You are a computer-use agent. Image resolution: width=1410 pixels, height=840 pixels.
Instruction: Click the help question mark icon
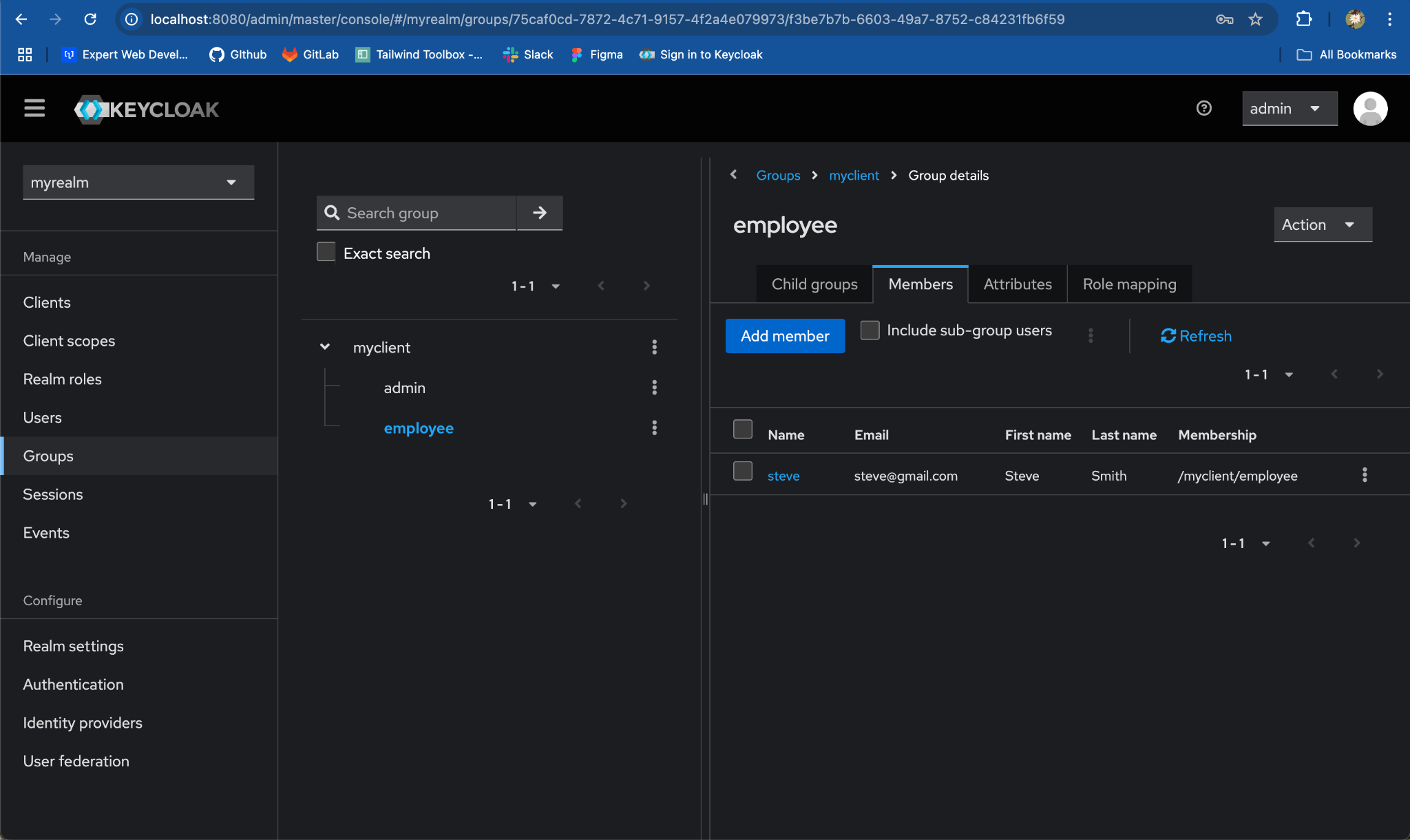pos(1203,108)
